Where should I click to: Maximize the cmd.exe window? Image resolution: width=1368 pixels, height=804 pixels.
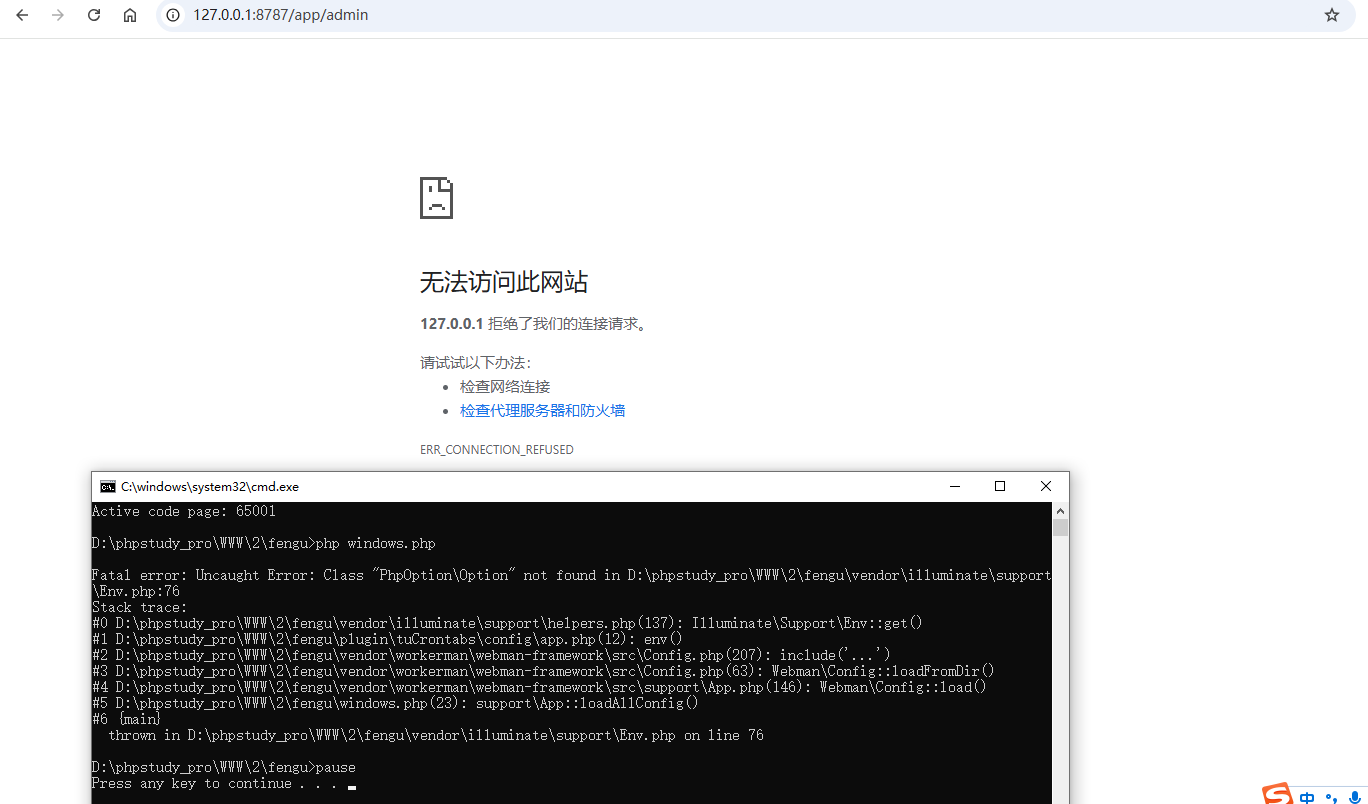(999, 487)
